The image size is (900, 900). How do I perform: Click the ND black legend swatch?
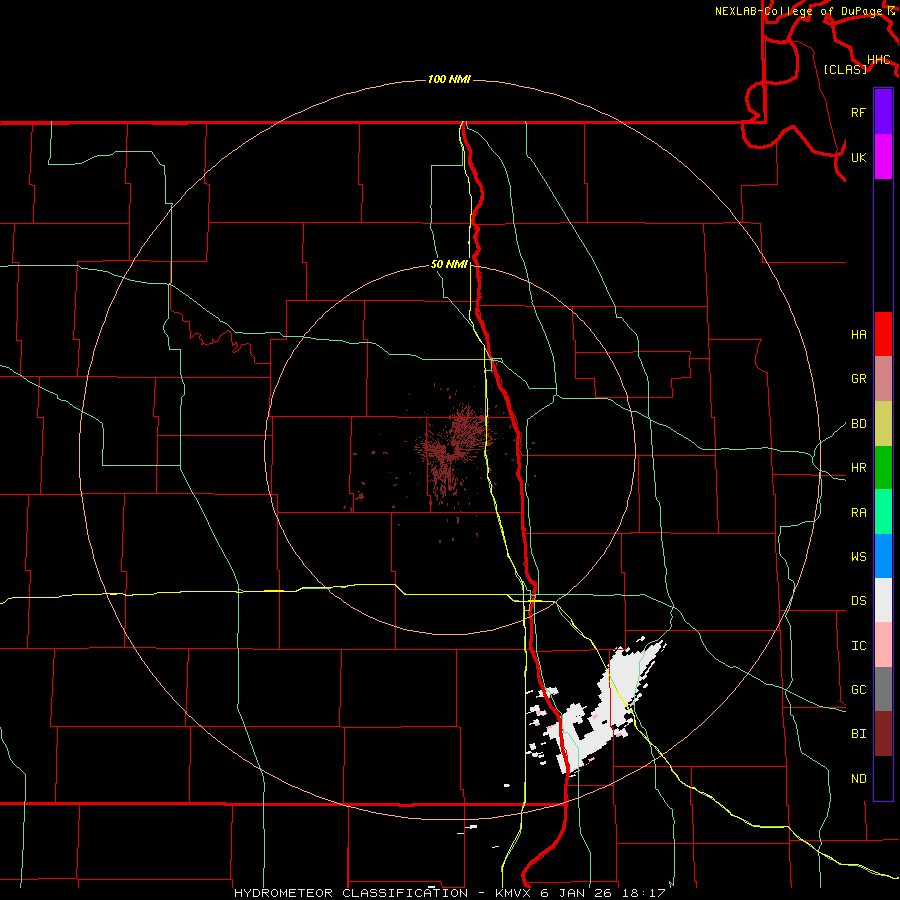(883, 778)
